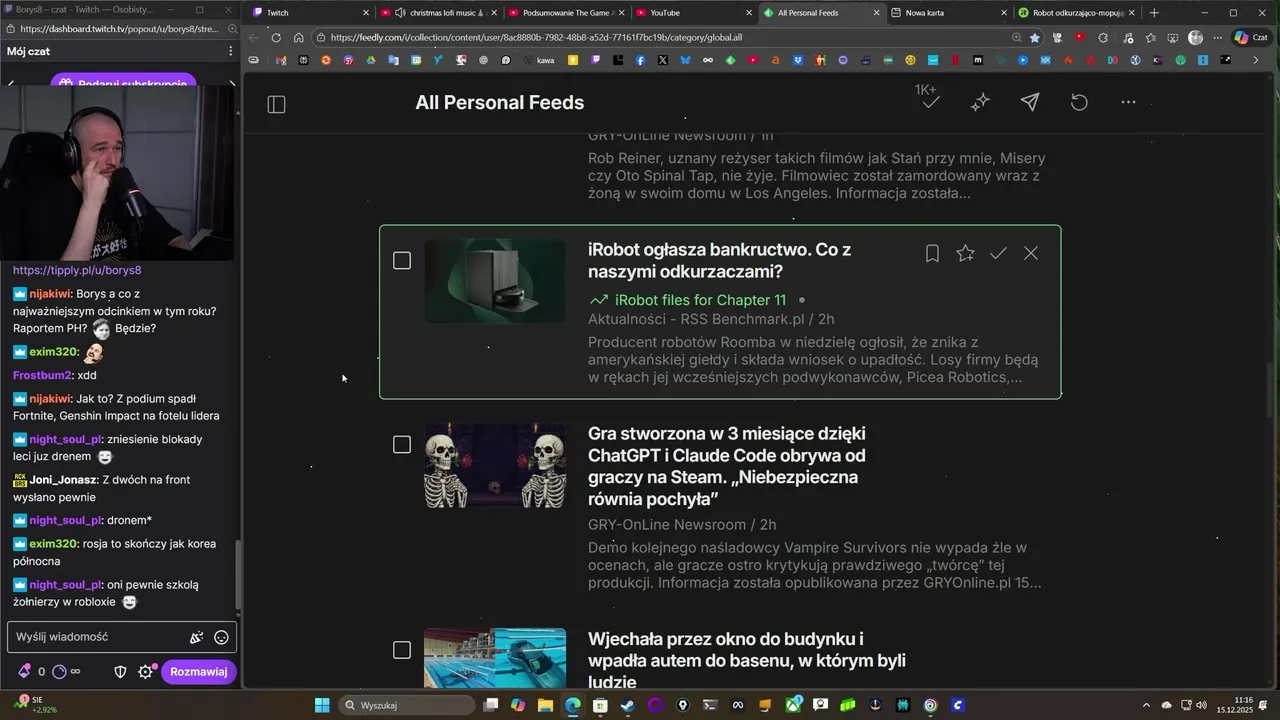Open File Explorer from the taskbar

coord(545,705)
